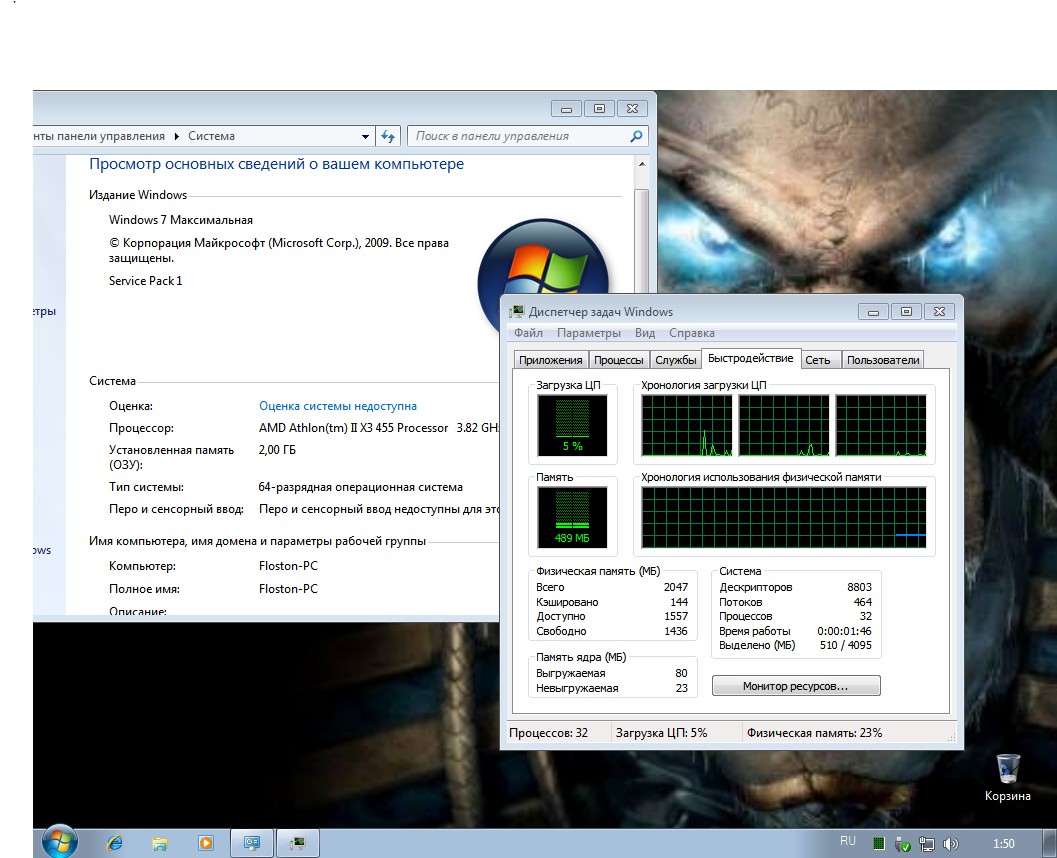Switch to Task Manager taskbar button
The image size is (1057, 858).
point(298,843)
